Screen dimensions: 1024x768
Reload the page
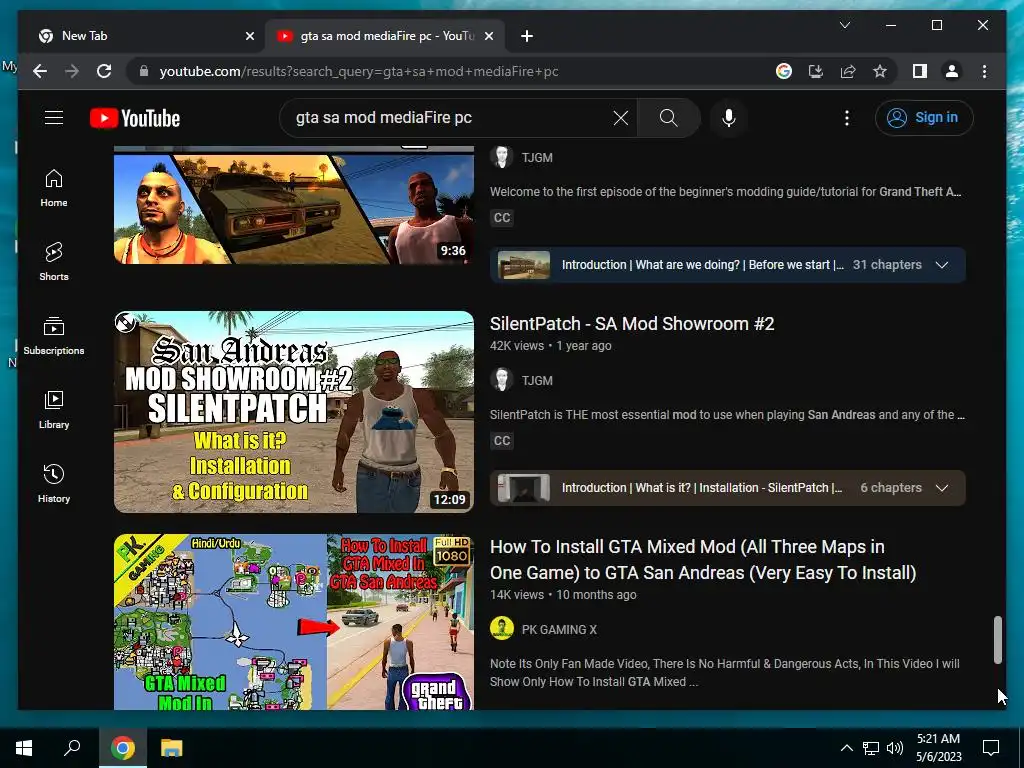pyautogui.click(x=104, y=71)
